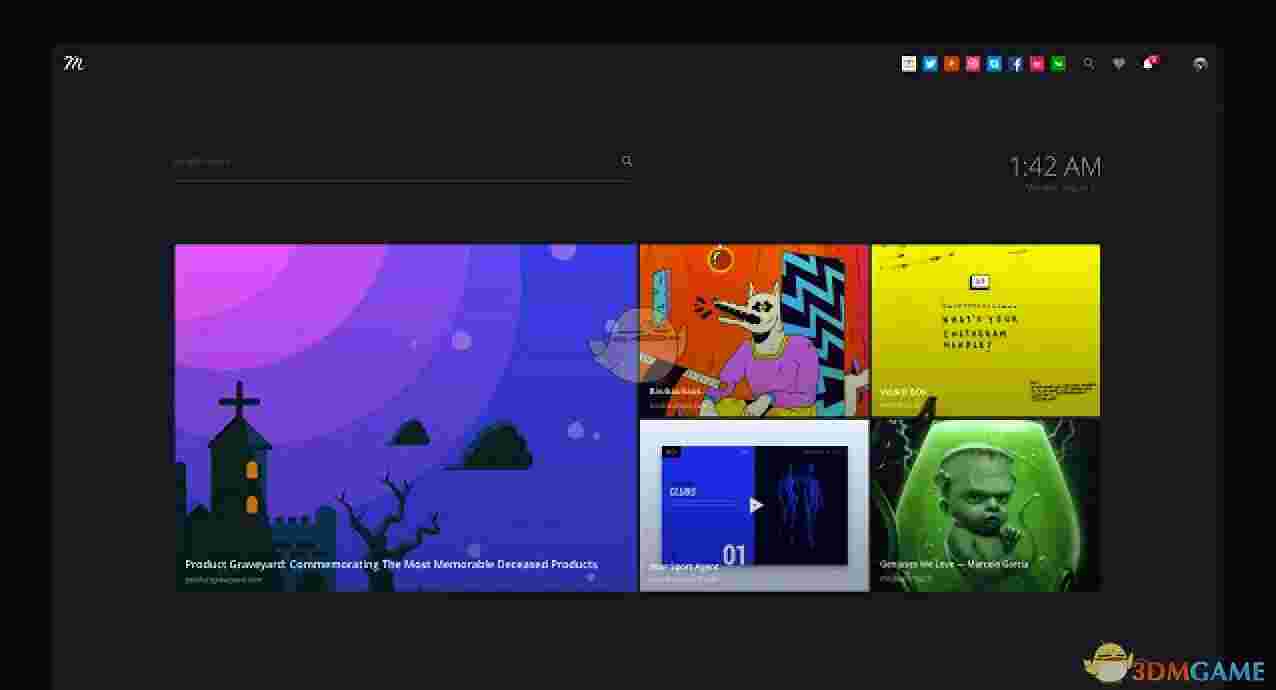The width and height of the screenshot is (1276, 690).
Task: Open the Twitter sharing icon in the header
Action: (x=930, y=63)
